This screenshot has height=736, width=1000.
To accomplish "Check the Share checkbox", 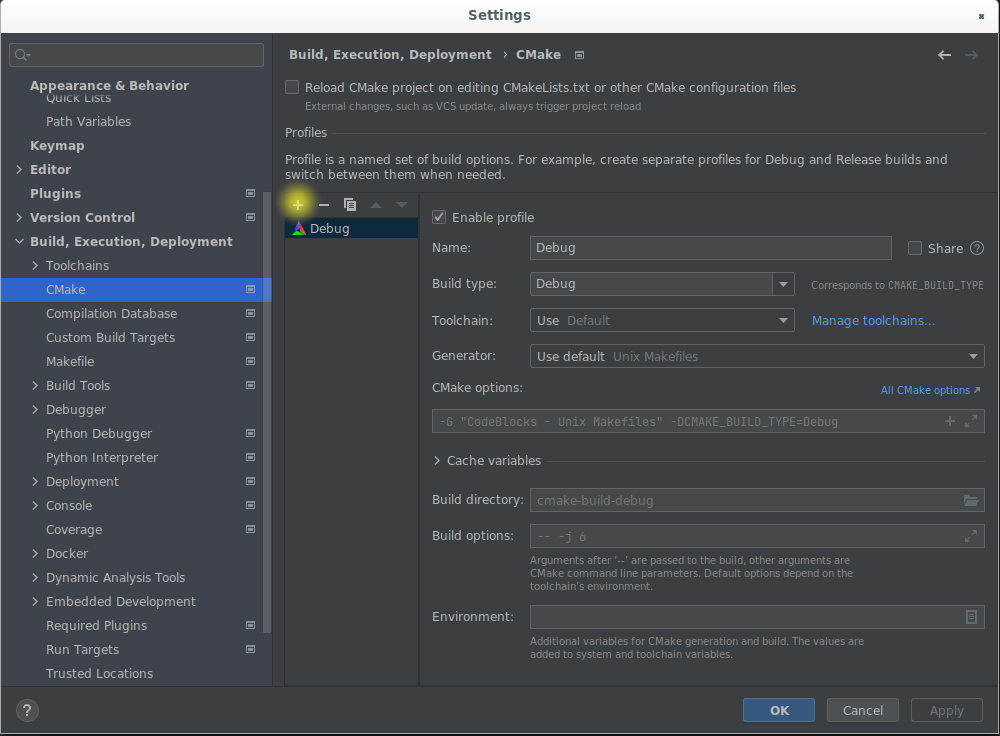I will point(915,249).
